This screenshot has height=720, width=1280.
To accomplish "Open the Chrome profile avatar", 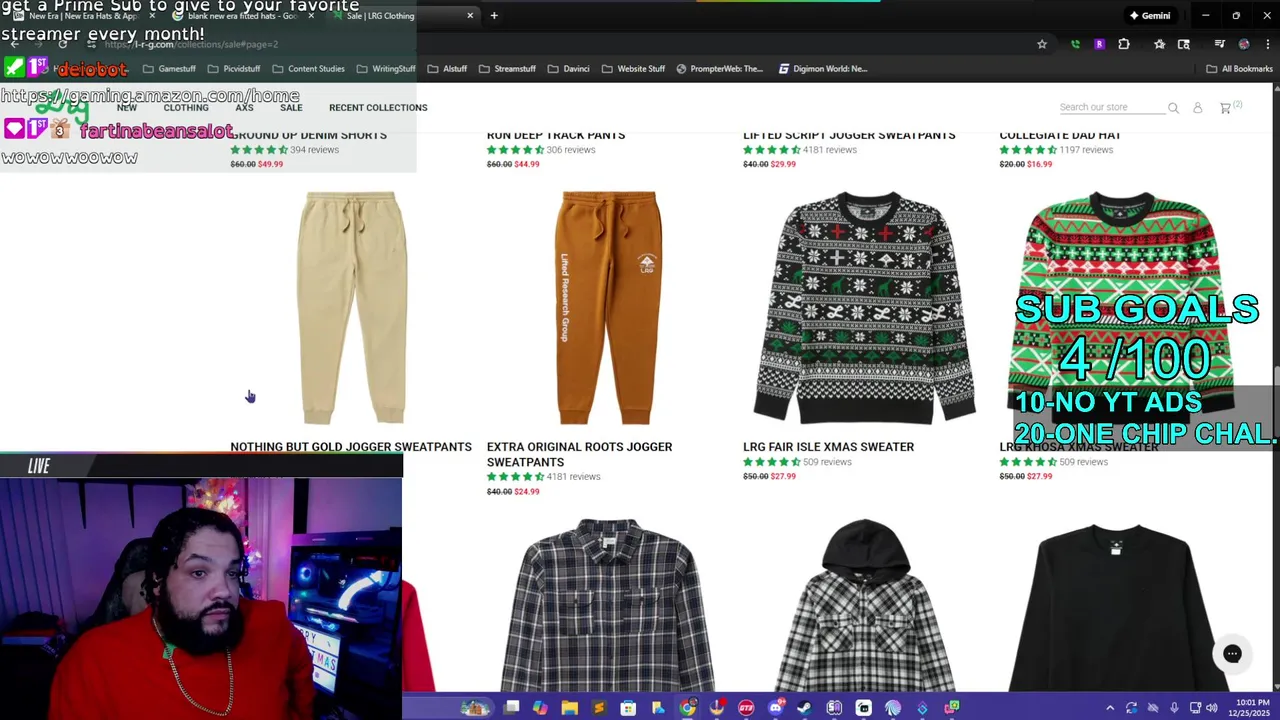I will point(1244,44).
